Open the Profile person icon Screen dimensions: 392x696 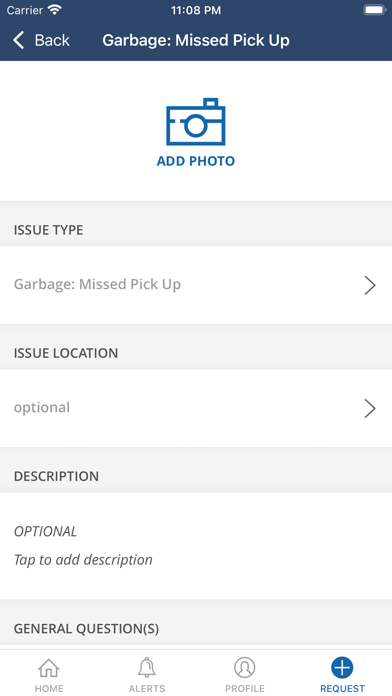[245, 668]
